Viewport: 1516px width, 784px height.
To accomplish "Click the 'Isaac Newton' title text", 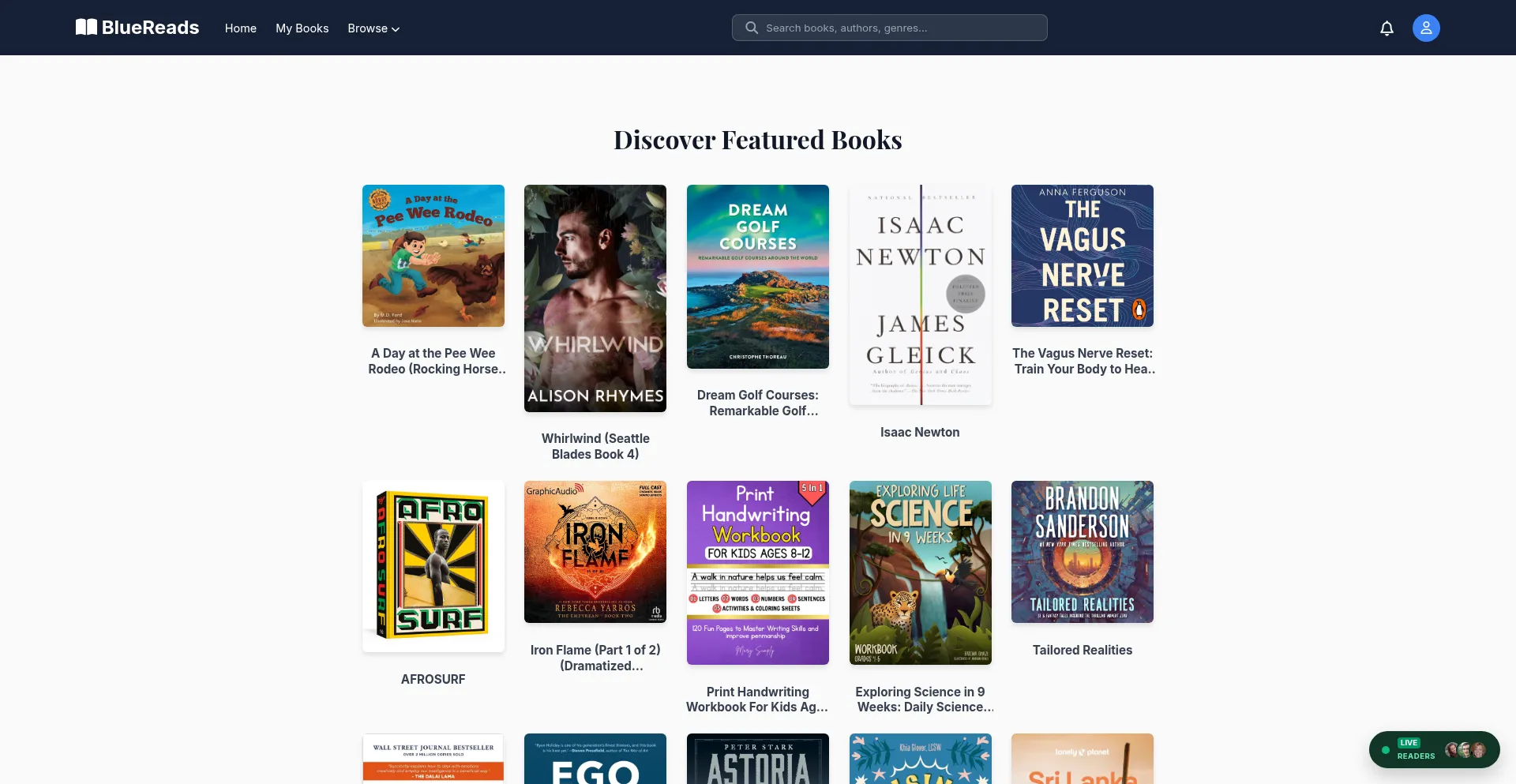I will 920,432.
